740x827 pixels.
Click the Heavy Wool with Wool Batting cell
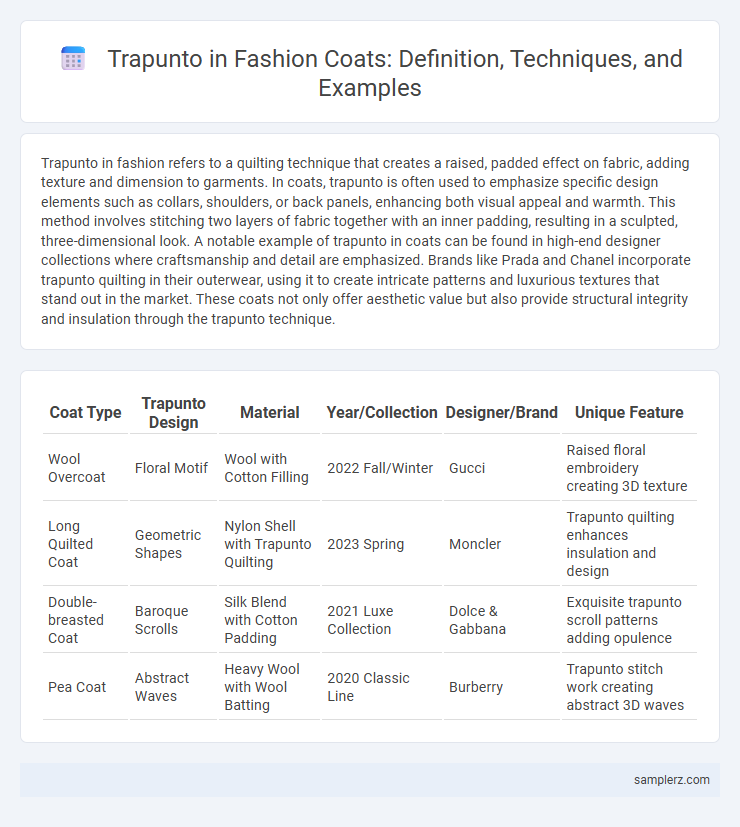270,687
